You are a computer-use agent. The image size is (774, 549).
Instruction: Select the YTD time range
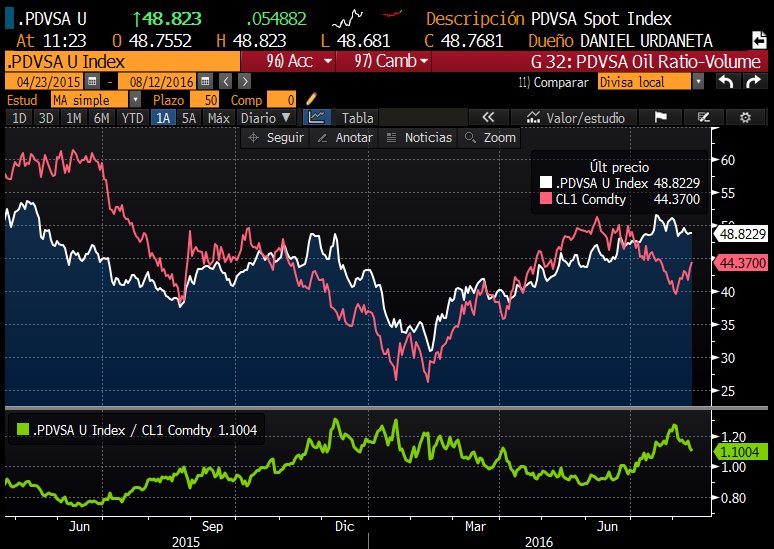pos(132,118)
